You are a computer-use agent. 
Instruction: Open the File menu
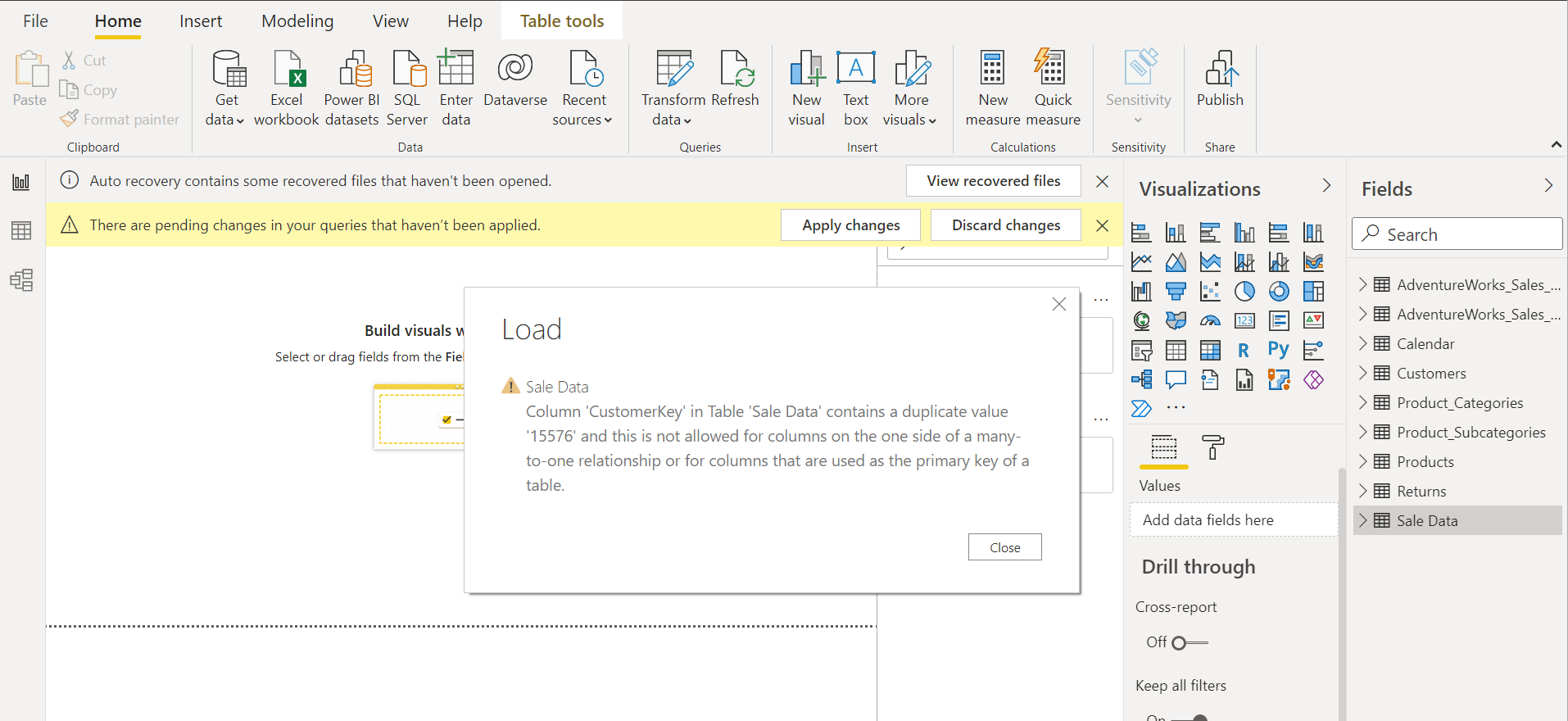(35, 21)
